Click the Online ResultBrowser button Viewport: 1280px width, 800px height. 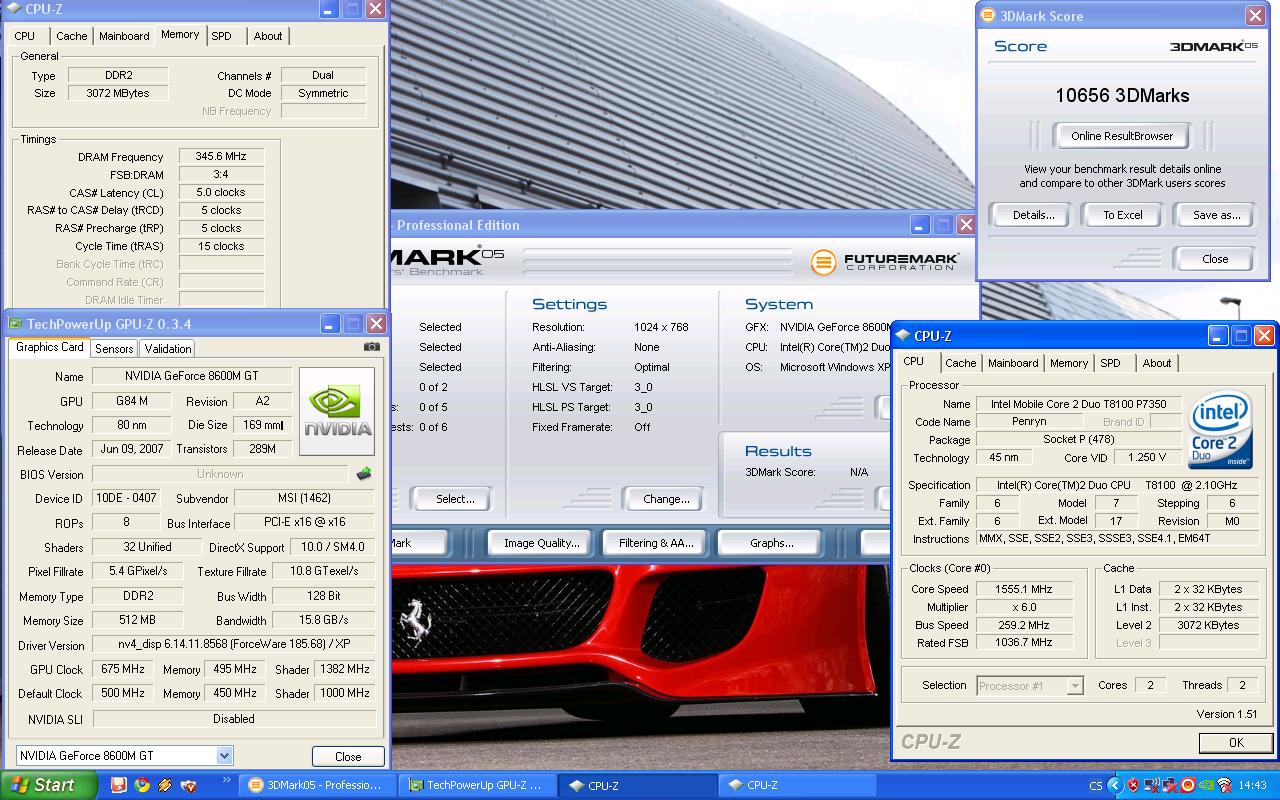[x=1122, y=136]
